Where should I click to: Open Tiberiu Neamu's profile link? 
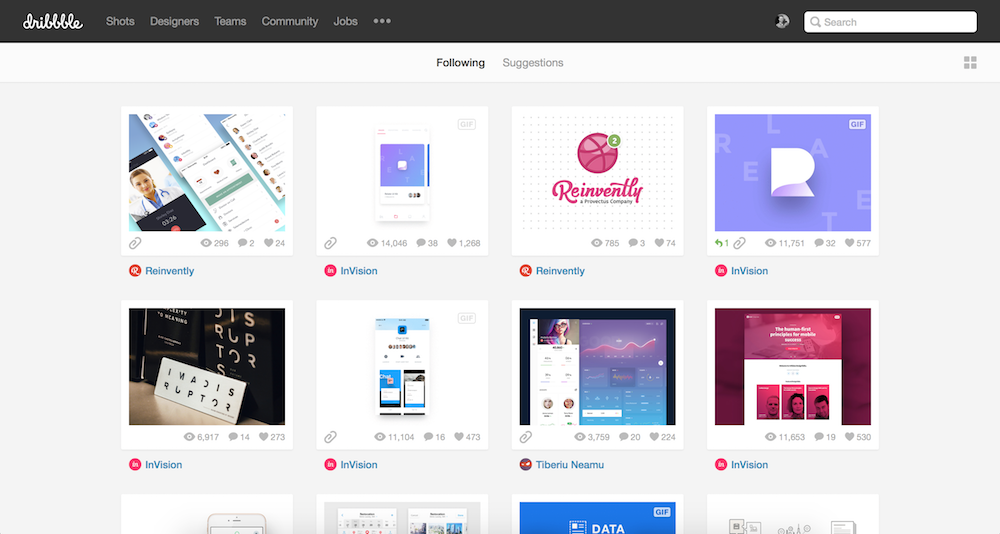570,464
